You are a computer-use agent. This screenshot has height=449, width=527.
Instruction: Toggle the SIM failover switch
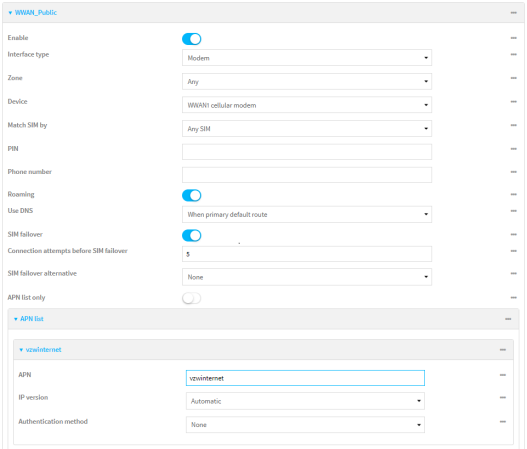pos(192,236)
